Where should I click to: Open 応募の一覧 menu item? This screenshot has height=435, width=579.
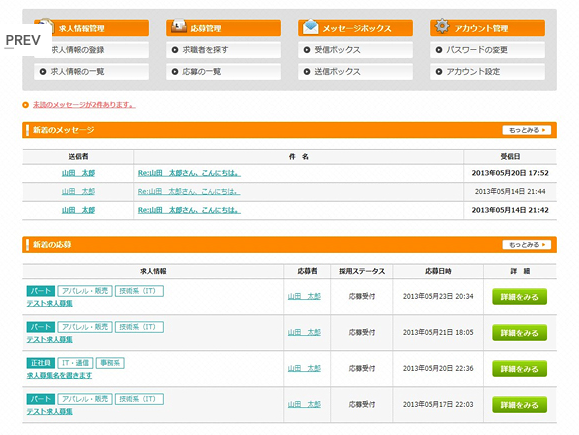coord(223,72)
